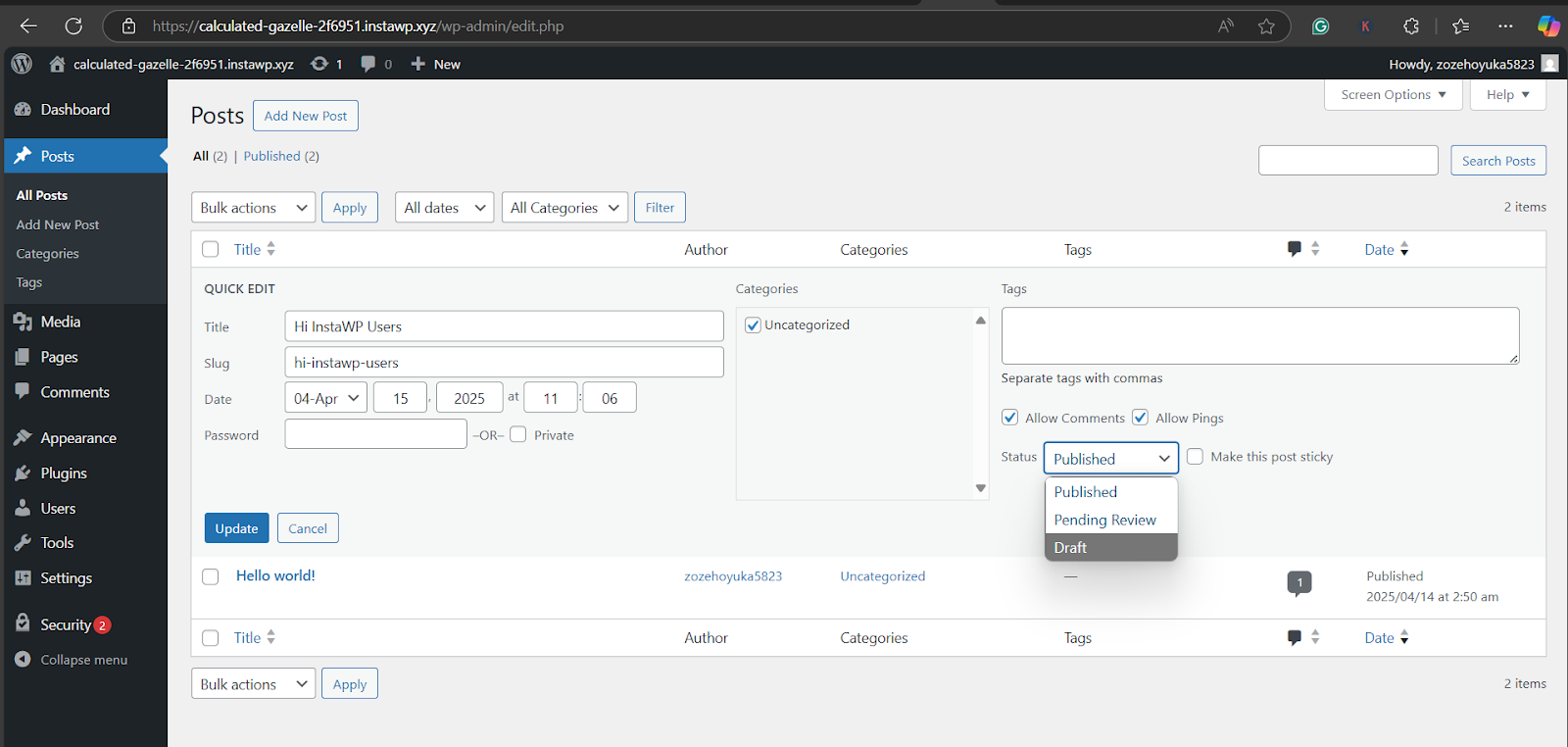Open the site information lock icon
The image size is (1568, 747).
point(128,25)
